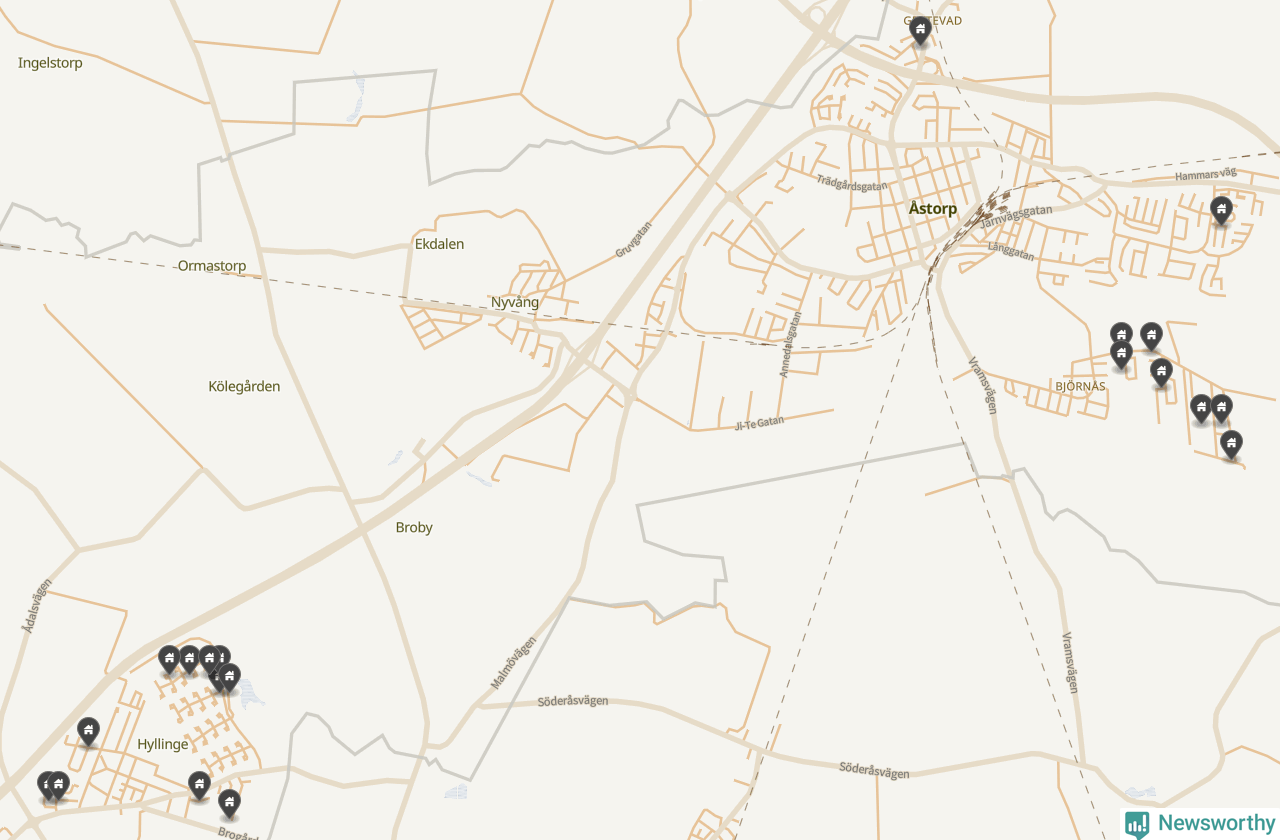
Task: Select the Ingelstorp place label
Action: (x=50, y=63)
